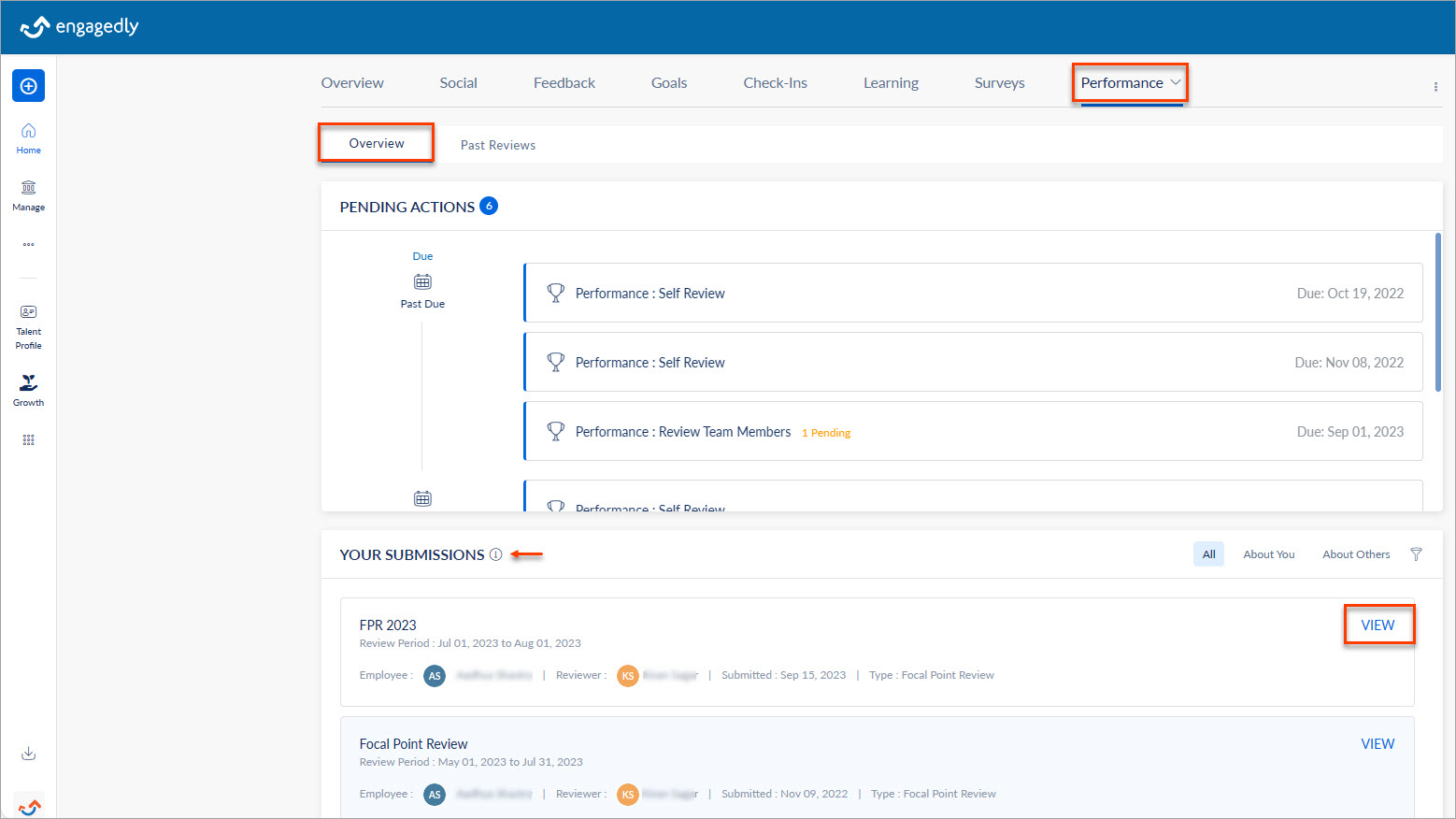Select the Growth icon in the sidebar

coord(28,390)
